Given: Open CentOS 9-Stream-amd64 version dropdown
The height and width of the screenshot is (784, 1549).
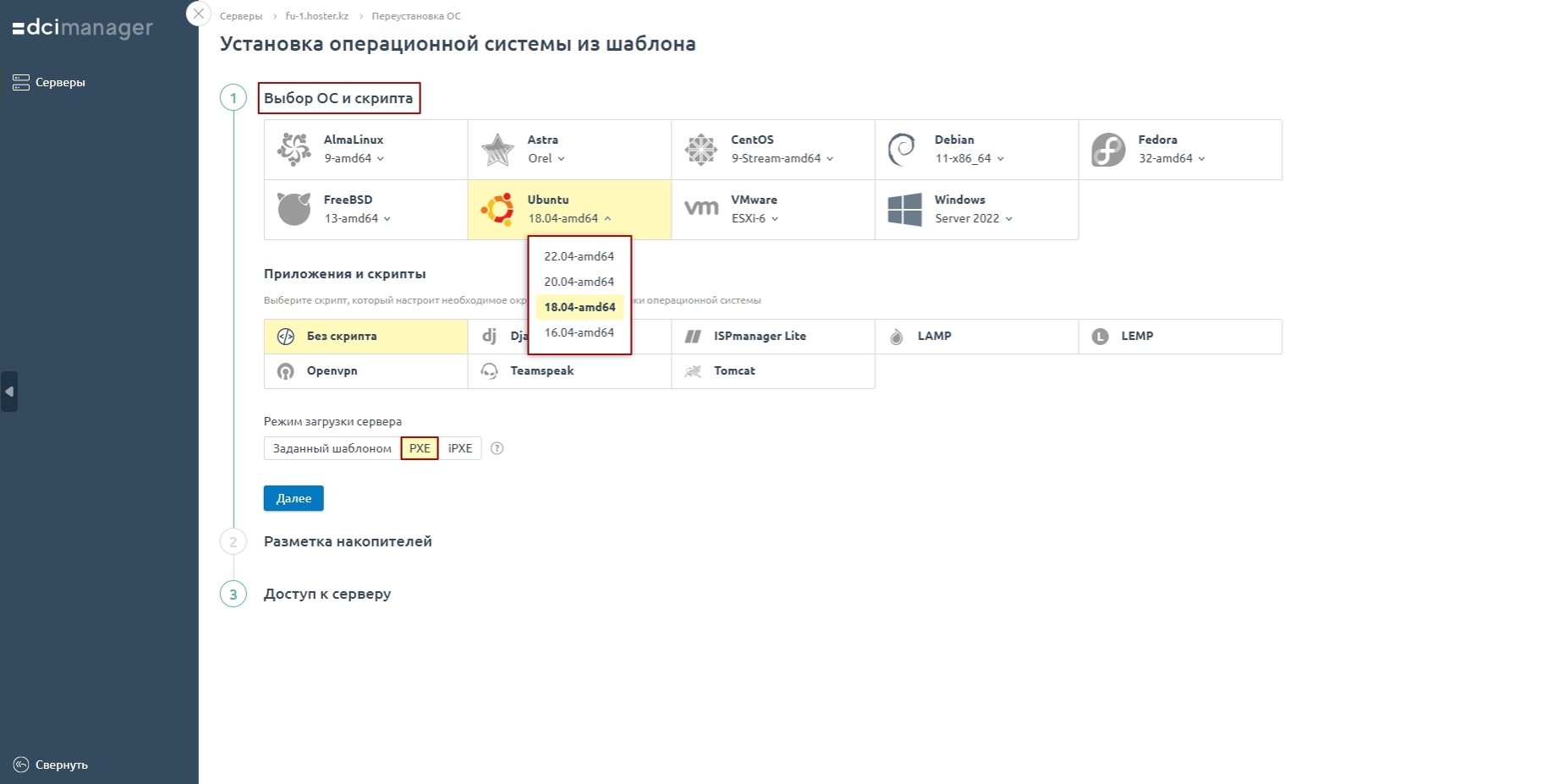Looking at the screenshot, I should (x=782, y=159).
